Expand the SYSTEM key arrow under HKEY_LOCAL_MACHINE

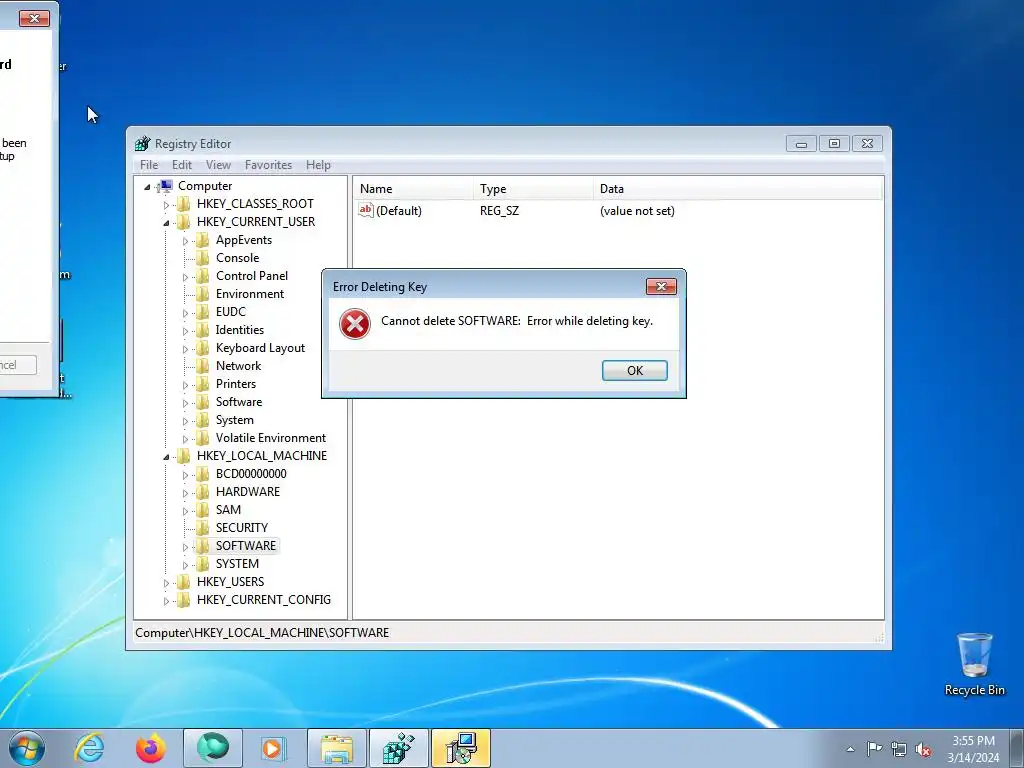[185, 565]
